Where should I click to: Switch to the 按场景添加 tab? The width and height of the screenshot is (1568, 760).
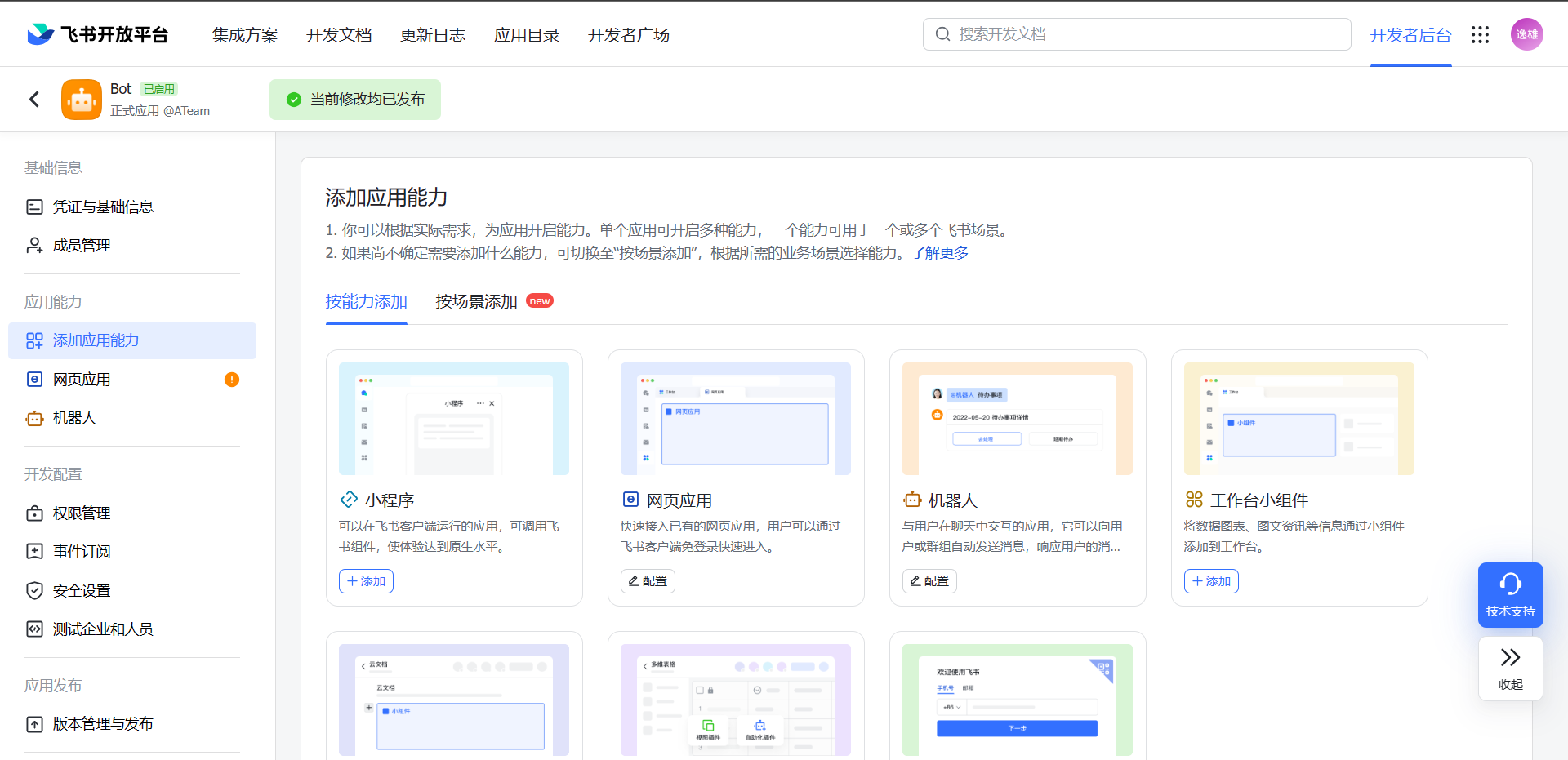pyautogui.click(x=476, y=301)
